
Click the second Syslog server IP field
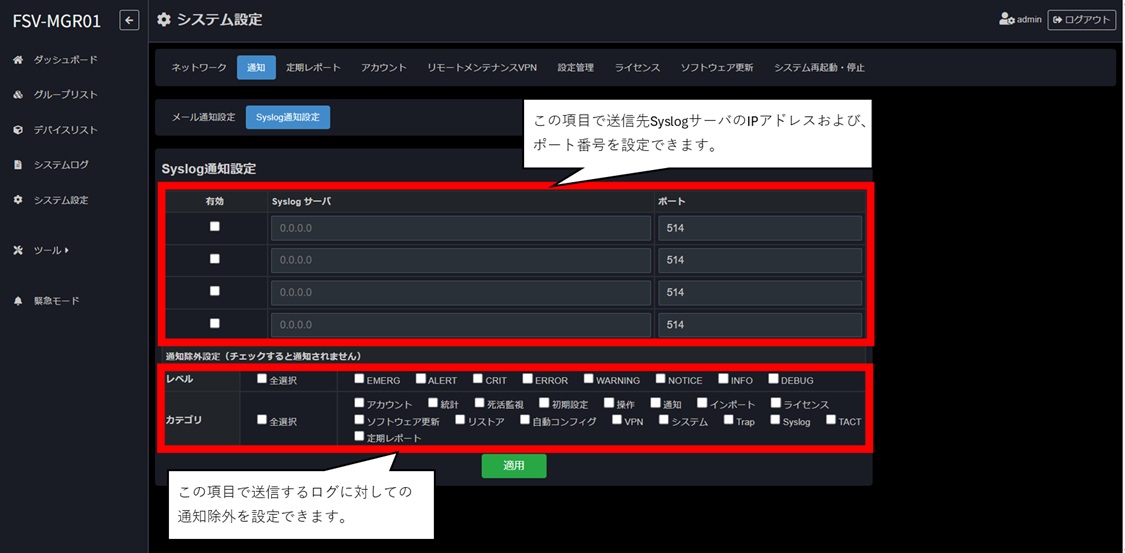461,260
